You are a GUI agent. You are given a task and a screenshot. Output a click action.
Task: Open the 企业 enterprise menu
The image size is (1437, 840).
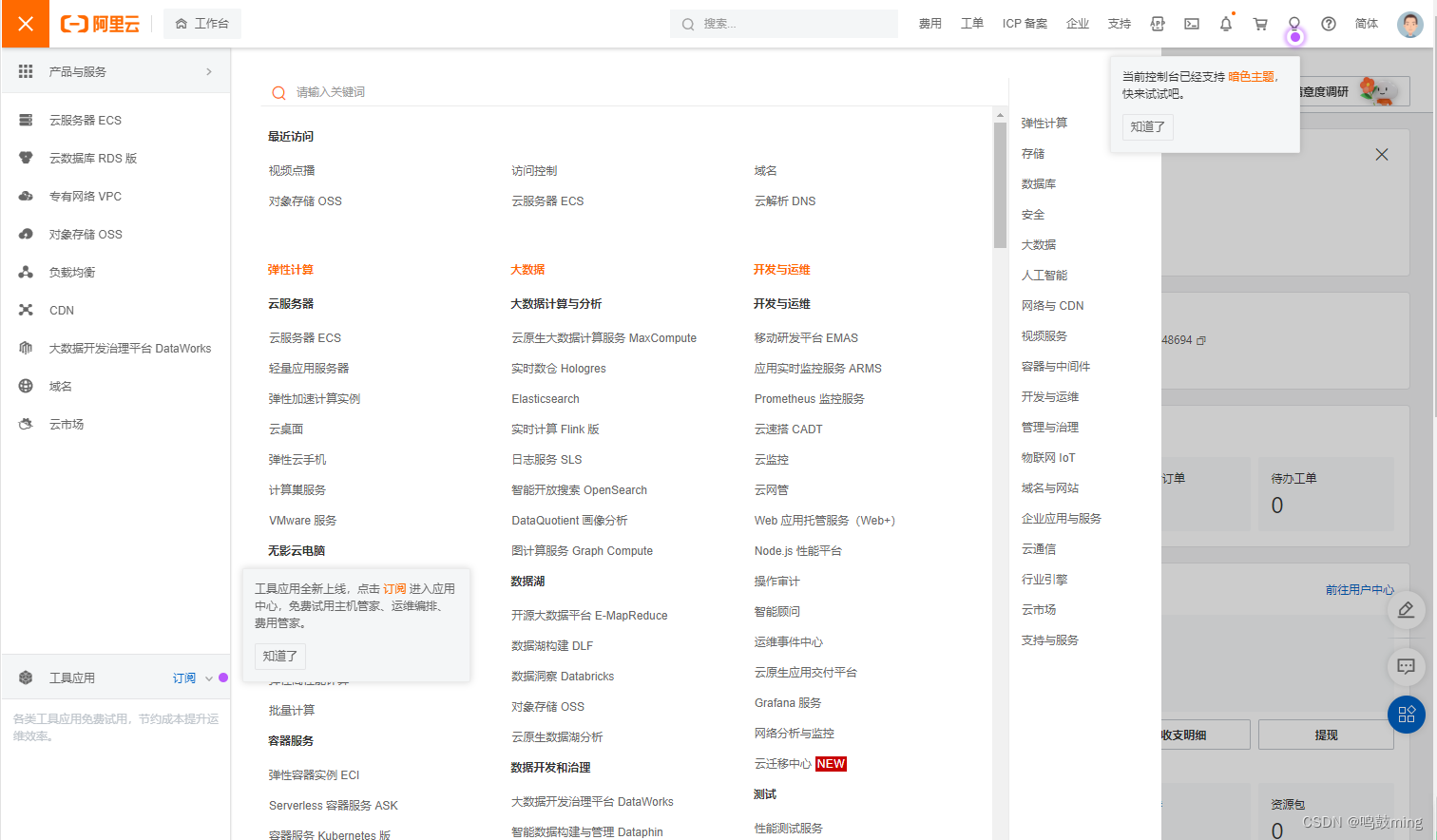pyautogui.click(x=1078, y=24)
